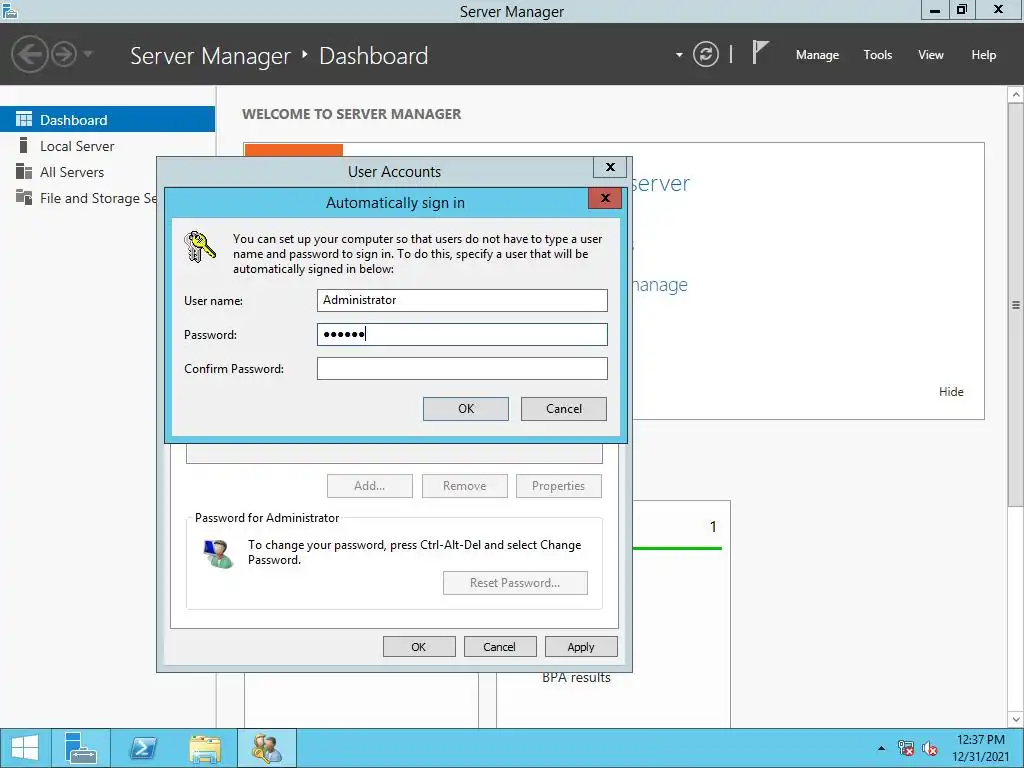Show hidden system tray icons
Image resolution: width=1024 pixels, height=768 pixels.
point(881,748)
